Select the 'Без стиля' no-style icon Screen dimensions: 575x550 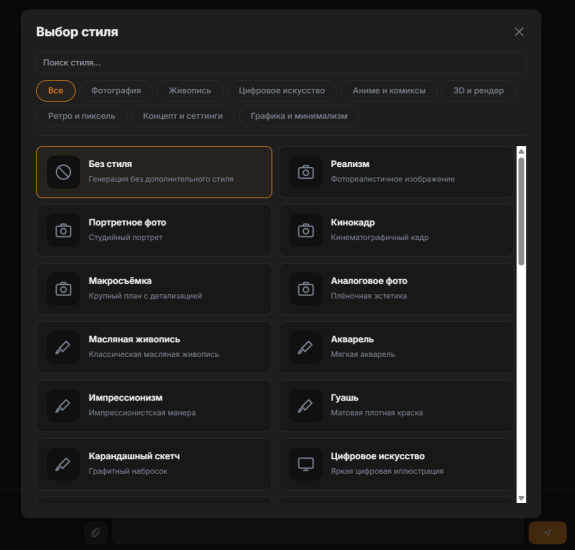pyautogui.click(x=63, y=172)
